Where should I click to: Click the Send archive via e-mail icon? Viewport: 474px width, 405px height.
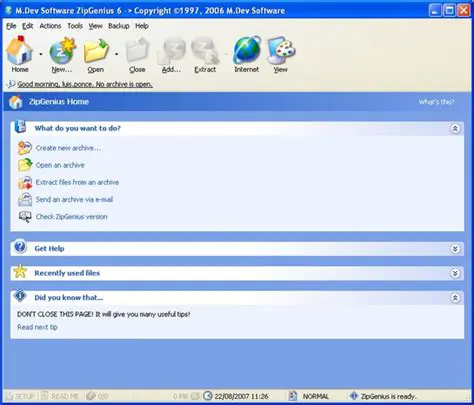click(x=25, y=199)
